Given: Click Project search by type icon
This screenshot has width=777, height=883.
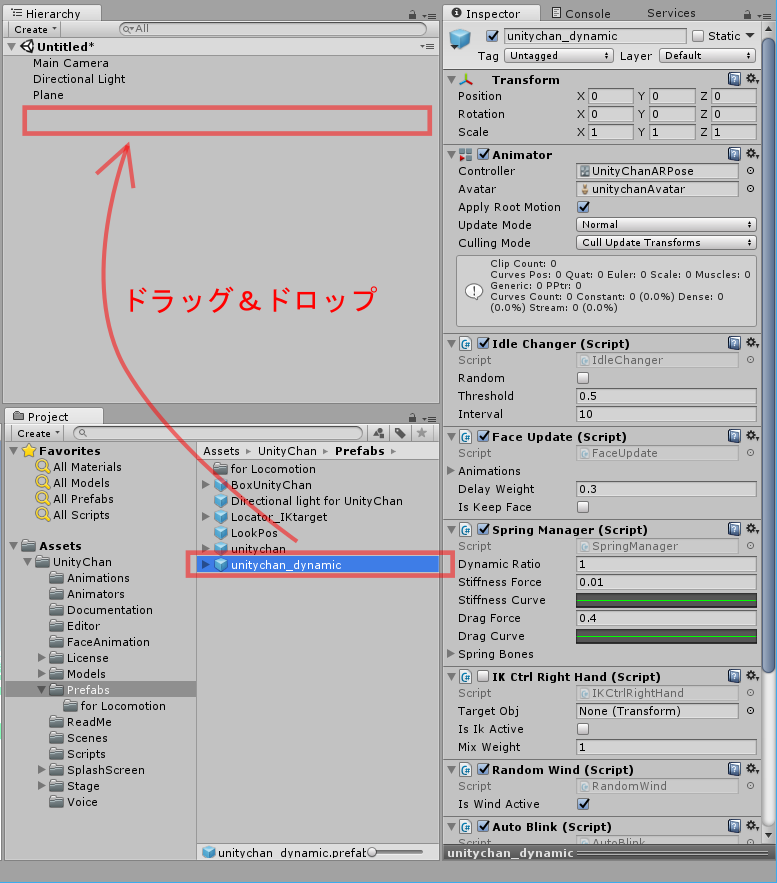Looking at the screenshot, I should pyautogui.click(x=378, y=433).
